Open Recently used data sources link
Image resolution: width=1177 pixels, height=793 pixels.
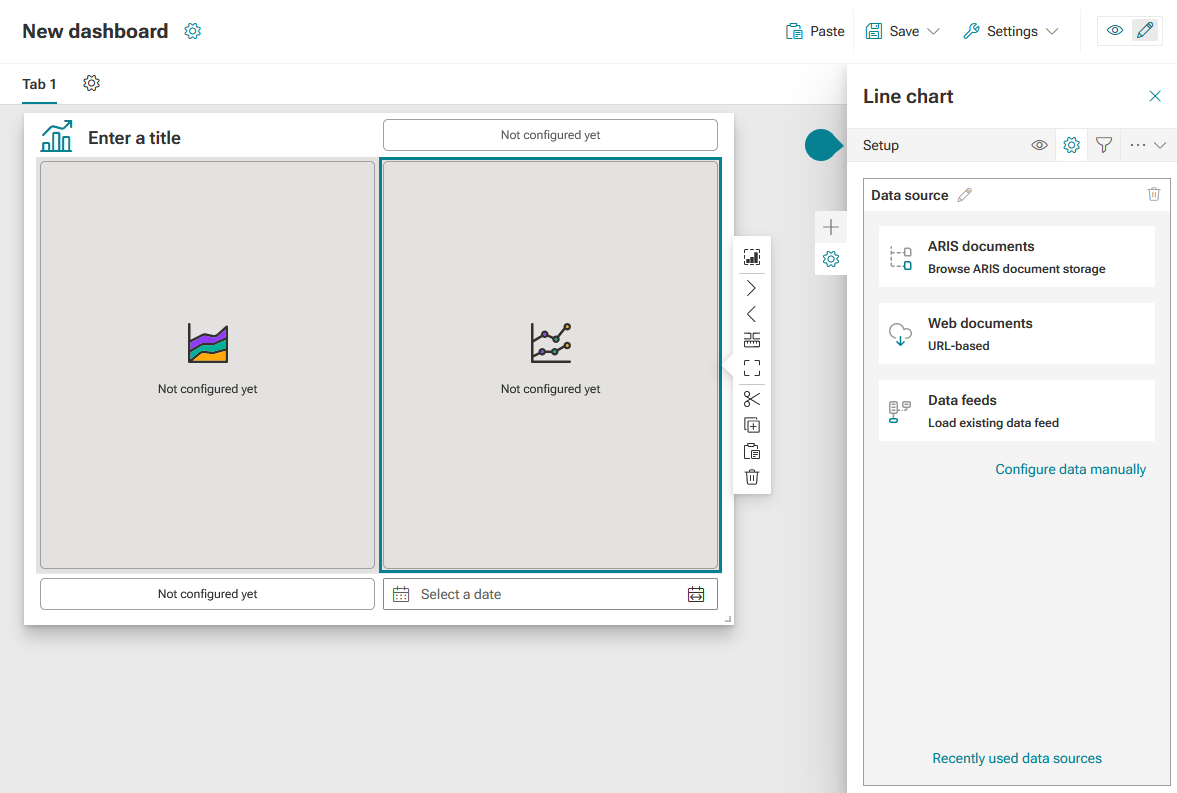[x=1016, y=758]
